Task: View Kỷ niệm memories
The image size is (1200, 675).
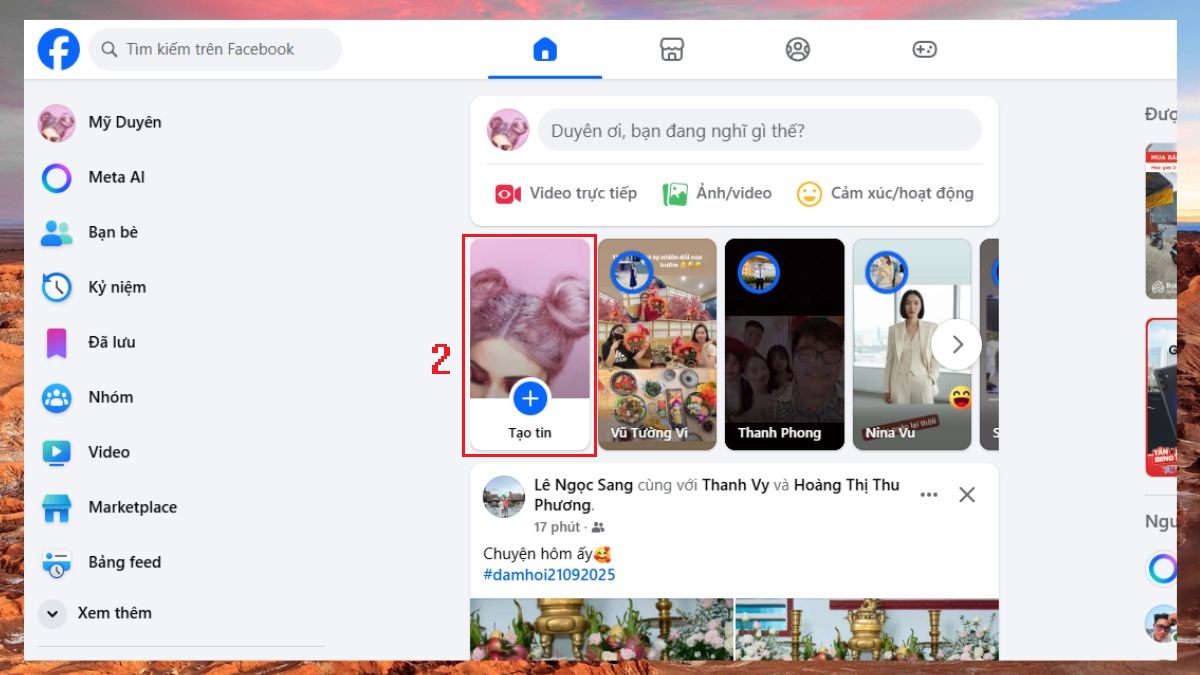Action: click(117, 287)
